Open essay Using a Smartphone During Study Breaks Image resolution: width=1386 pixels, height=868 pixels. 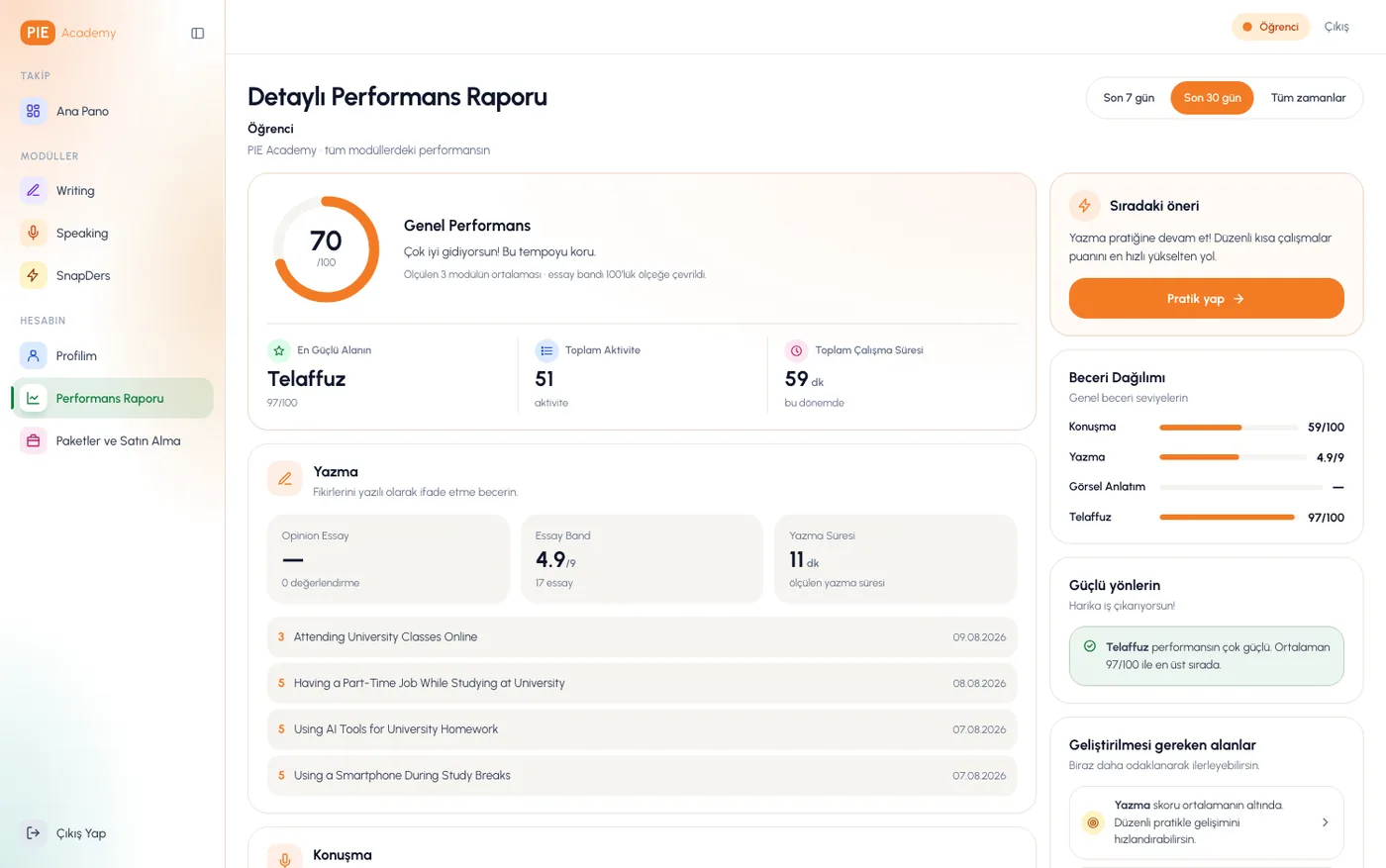[642, 775]
